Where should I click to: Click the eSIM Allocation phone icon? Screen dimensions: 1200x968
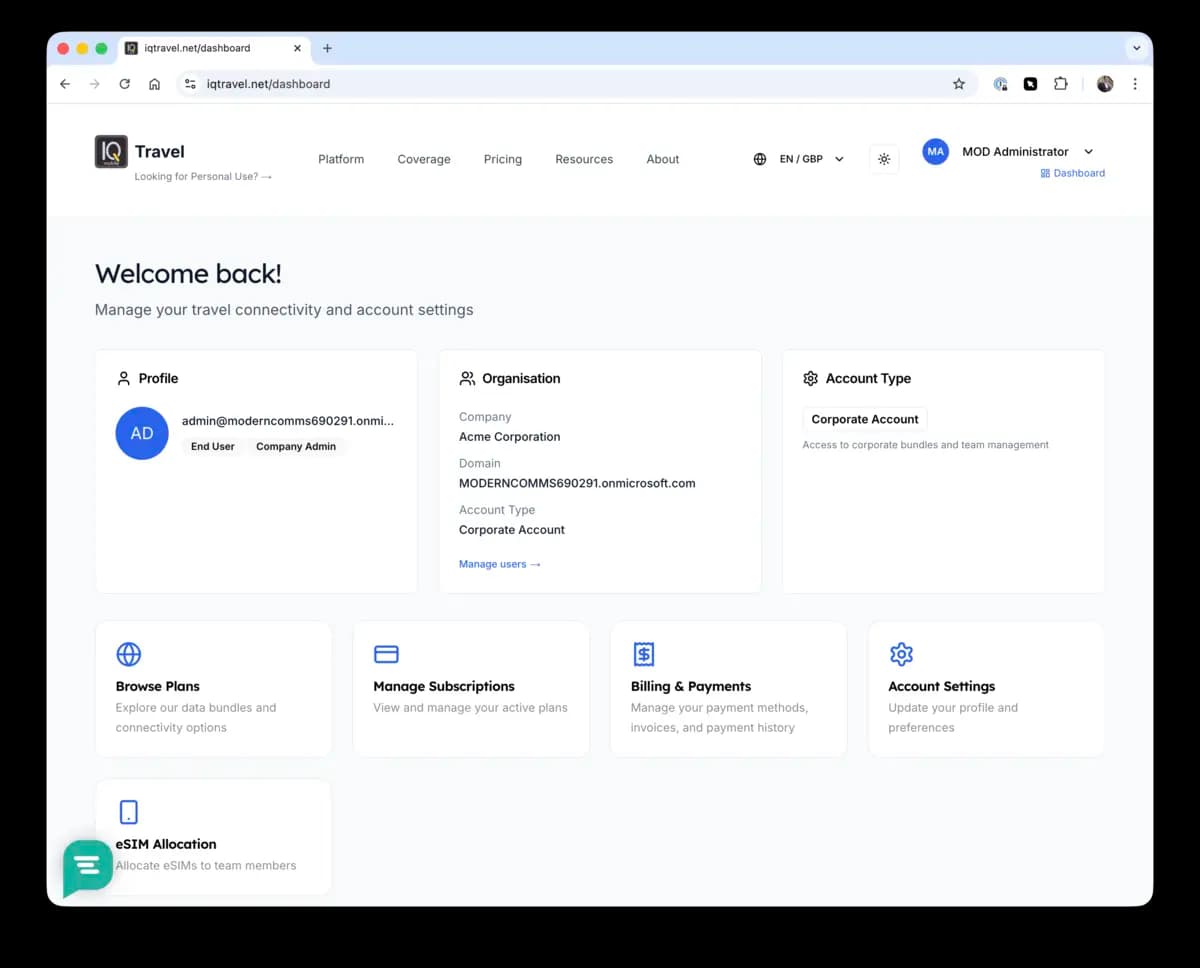pyautogui.click(x=128, y=812)
